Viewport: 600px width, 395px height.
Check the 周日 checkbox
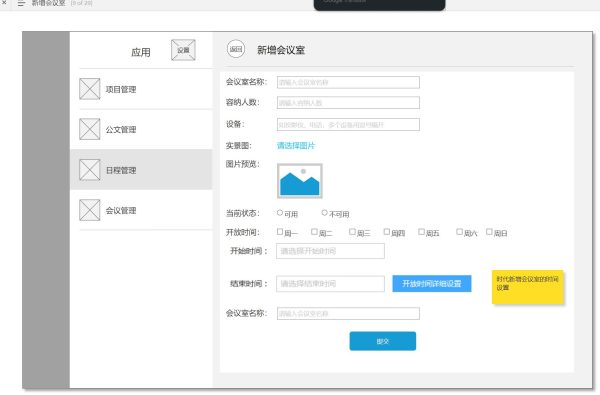click(489, 232)
